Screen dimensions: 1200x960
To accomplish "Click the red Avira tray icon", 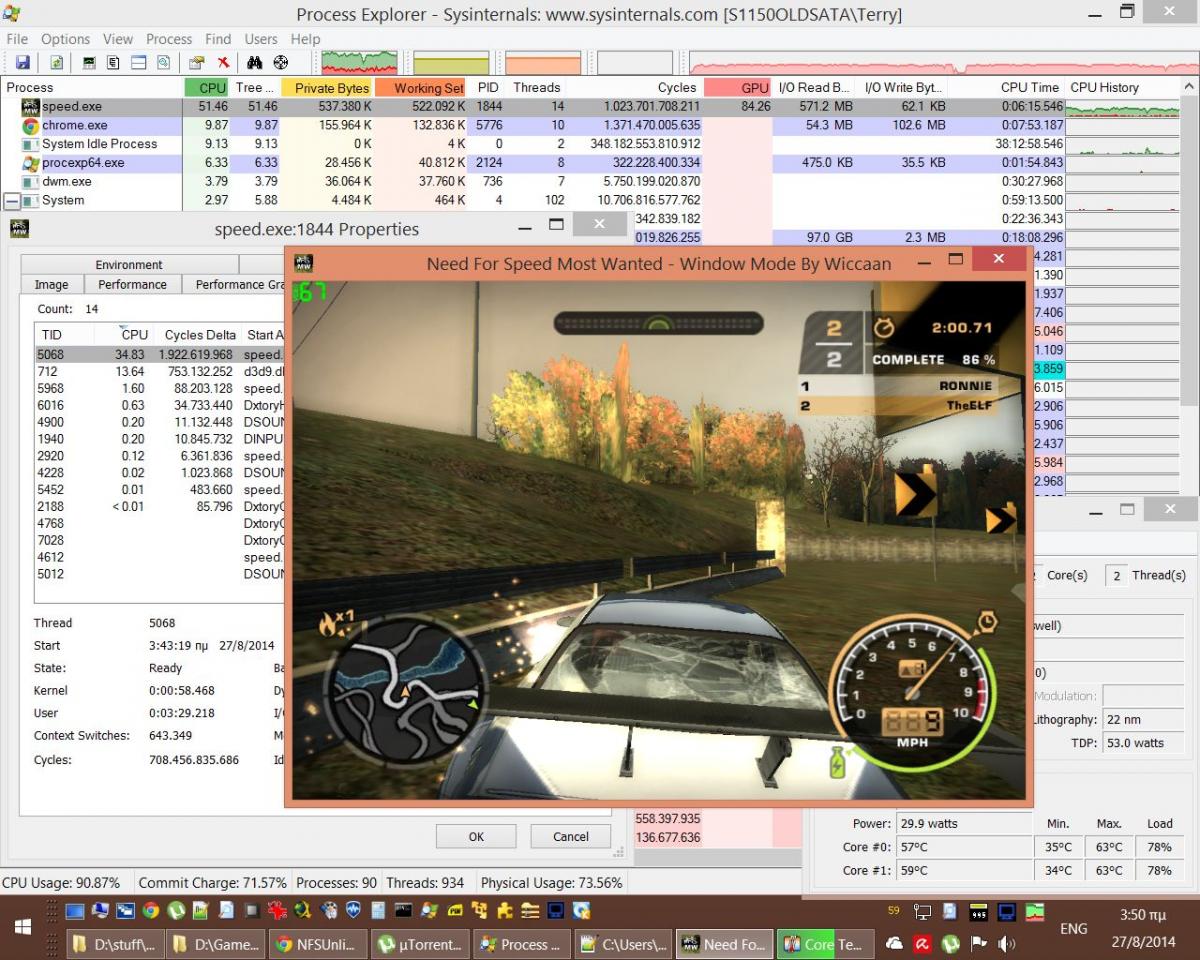I will point(922,943).
